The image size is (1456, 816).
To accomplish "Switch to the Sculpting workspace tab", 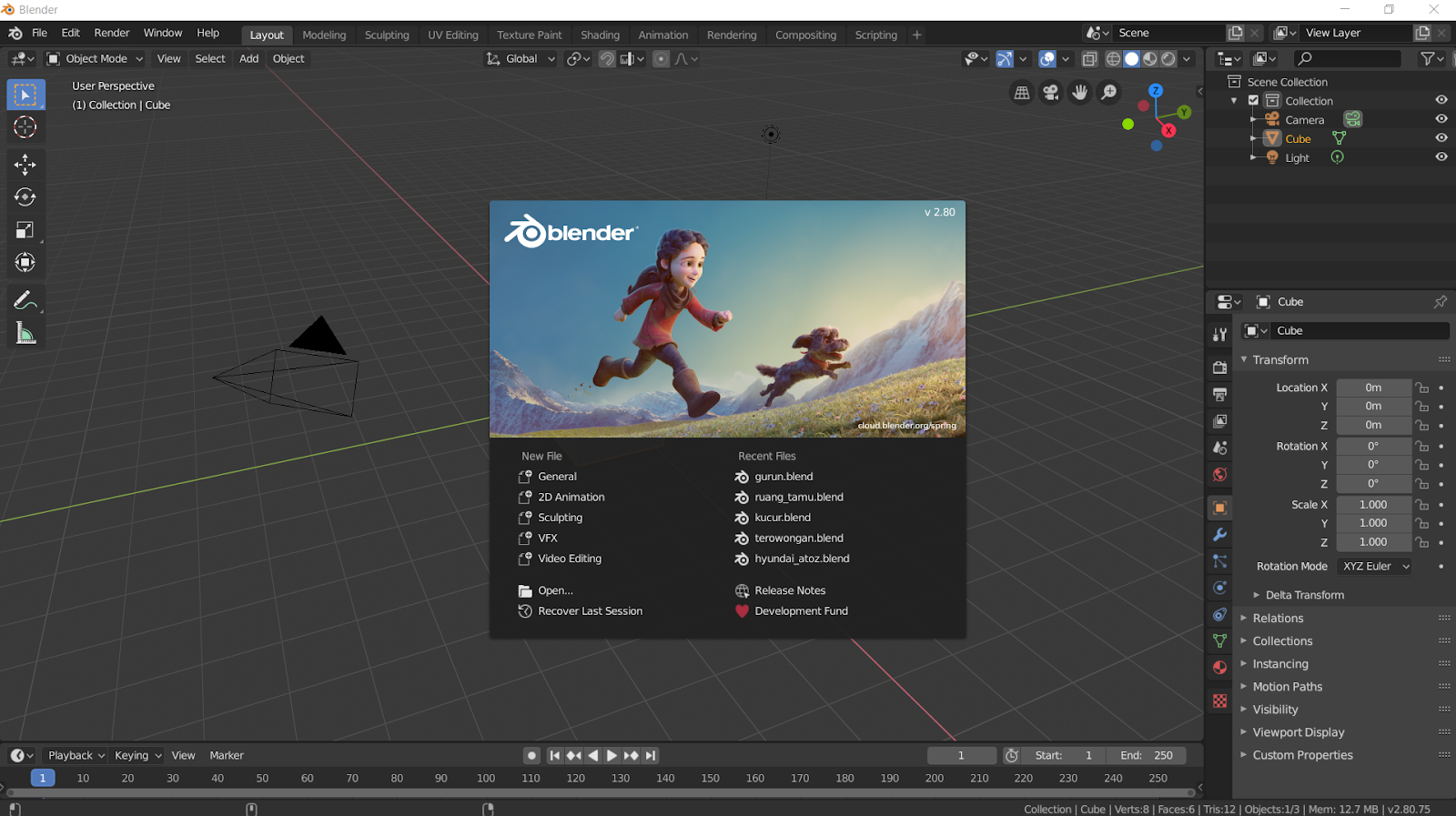I will 387,35.
